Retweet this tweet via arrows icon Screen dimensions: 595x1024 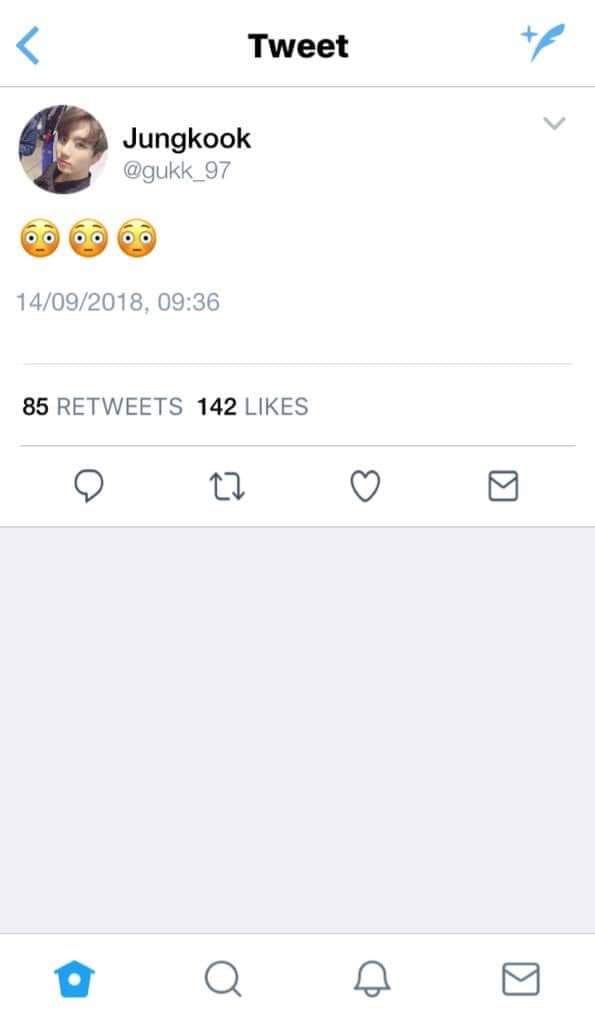coord(227,487)
